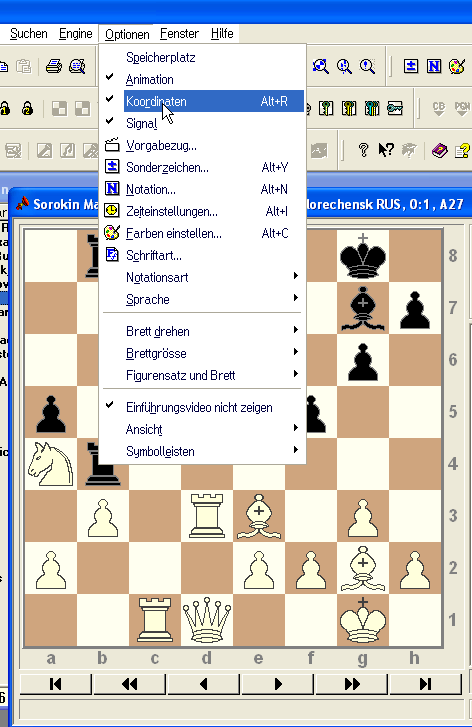Click the white queen on d1
The width and height of the screenshot is (472, 727).
point(207,620)
